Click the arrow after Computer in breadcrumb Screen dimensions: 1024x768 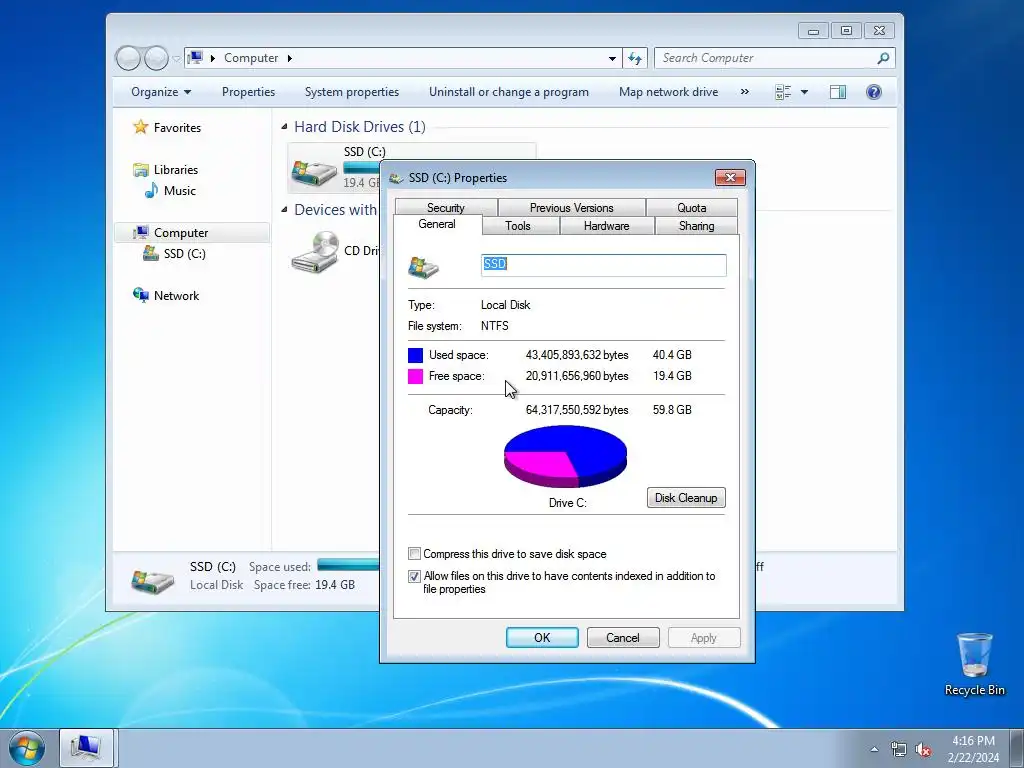pyautogui.click(x=289, y=58)
